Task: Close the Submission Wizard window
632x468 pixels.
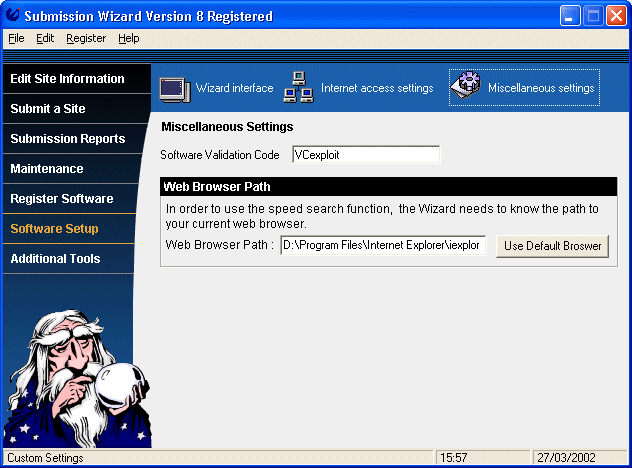Action: [617, 16]
